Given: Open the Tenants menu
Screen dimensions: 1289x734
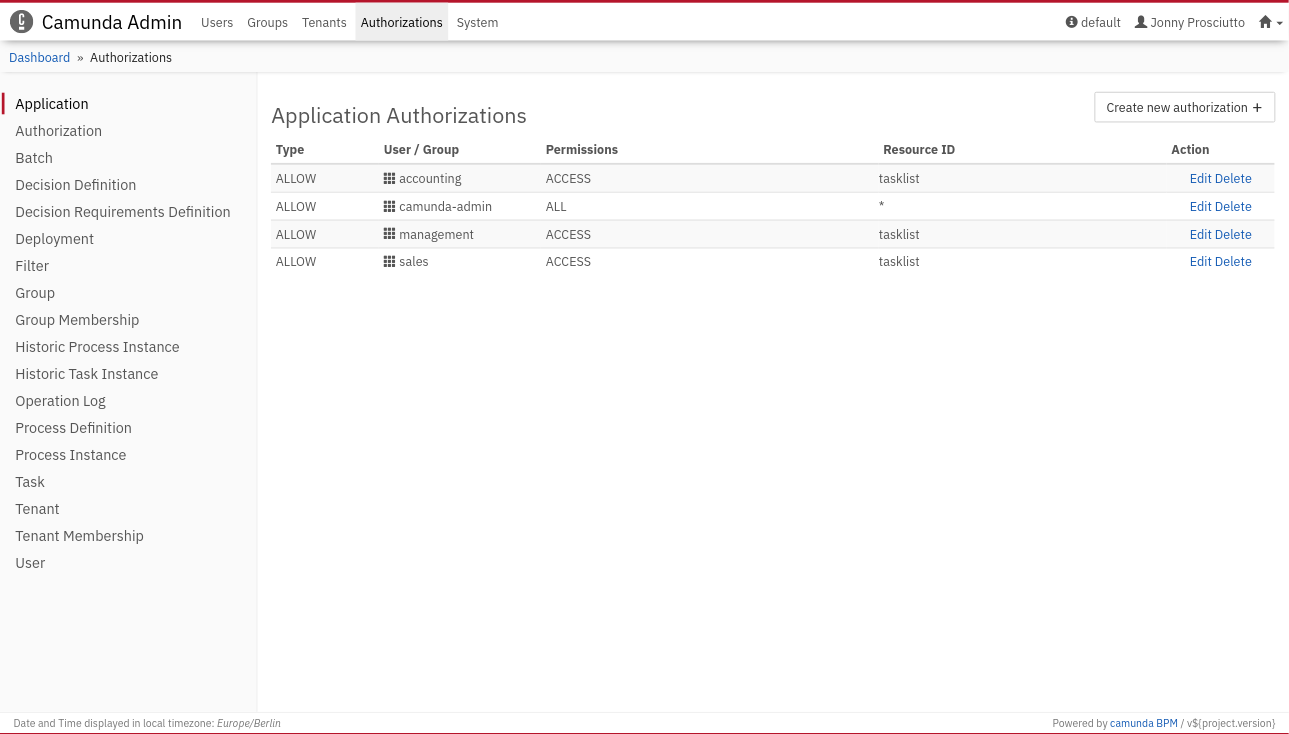Looking at the screenshot, I should pos(324,22).
